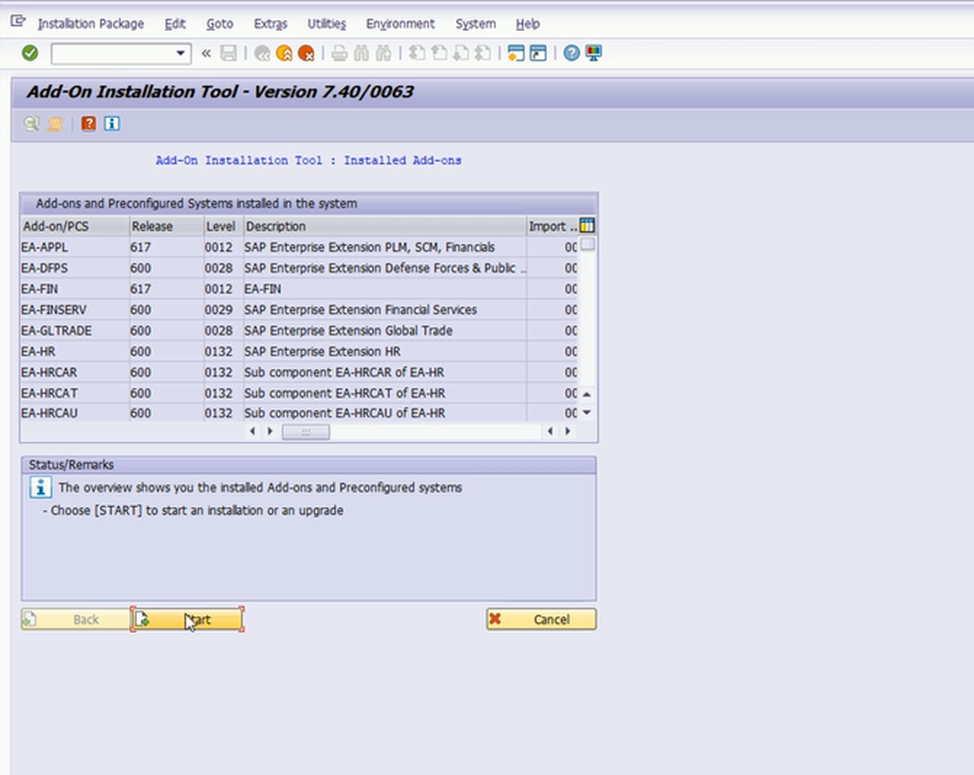Open the Utilities menu
The image size is (974, 775).
pos(326,23)
